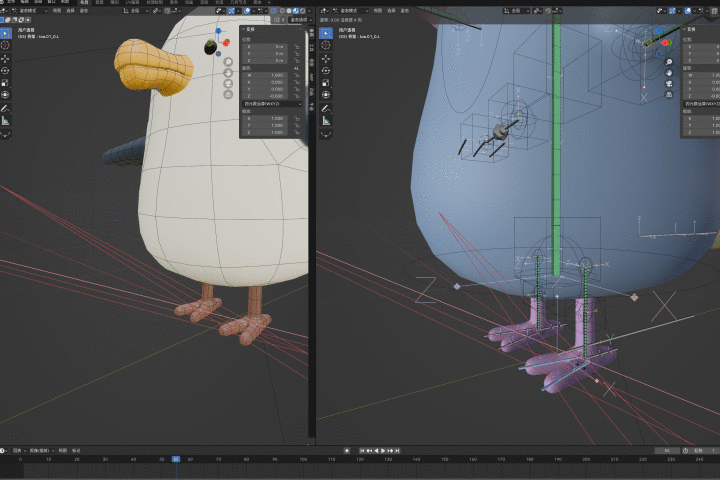Toggle show overlays in left viewport header
This screenshot has width=720, height=480.
pos(247,11)
